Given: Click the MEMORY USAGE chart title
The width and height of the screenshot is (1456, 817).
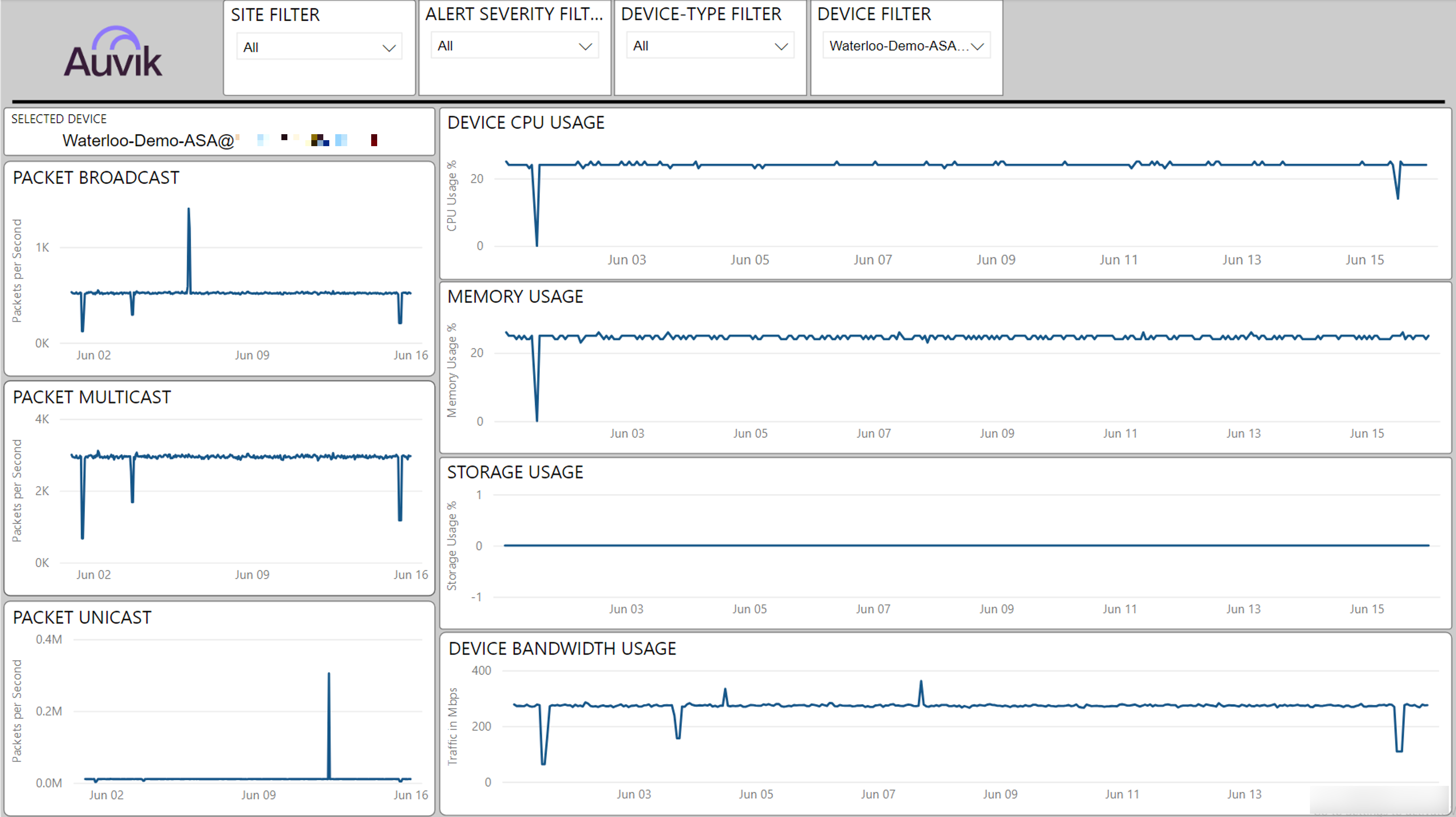Looking at the screenshot, I should click(515, 296).
